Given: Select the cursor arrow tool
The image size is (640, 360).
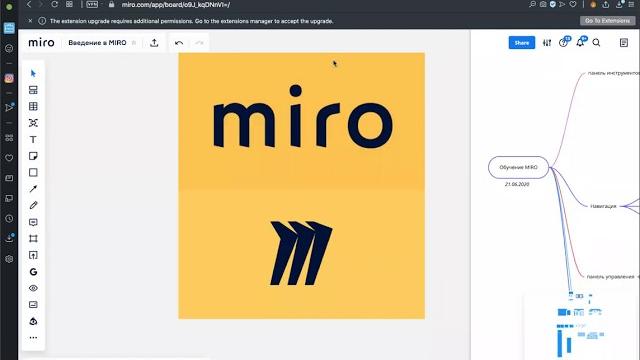Looking at the screenshot, I should click(33, 73).
